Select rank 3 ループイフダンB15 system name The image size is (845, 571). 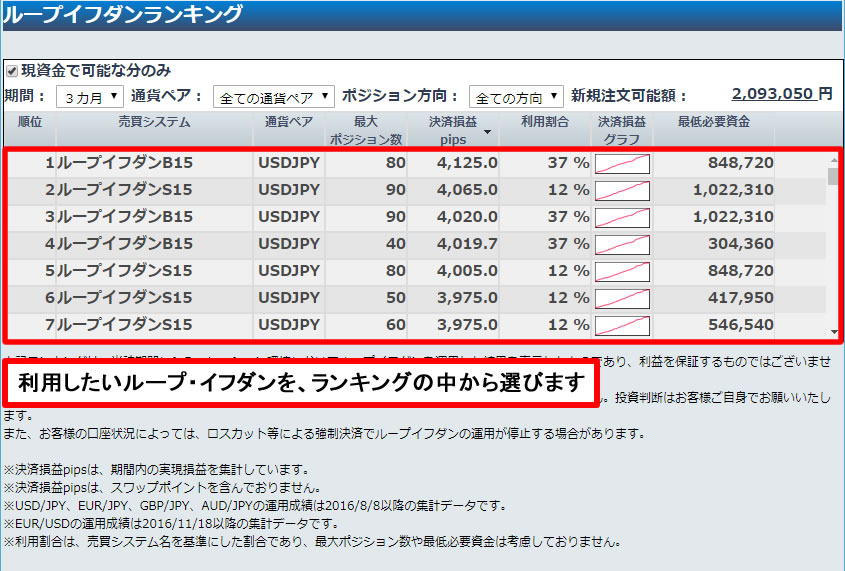(x=124, y=217)
